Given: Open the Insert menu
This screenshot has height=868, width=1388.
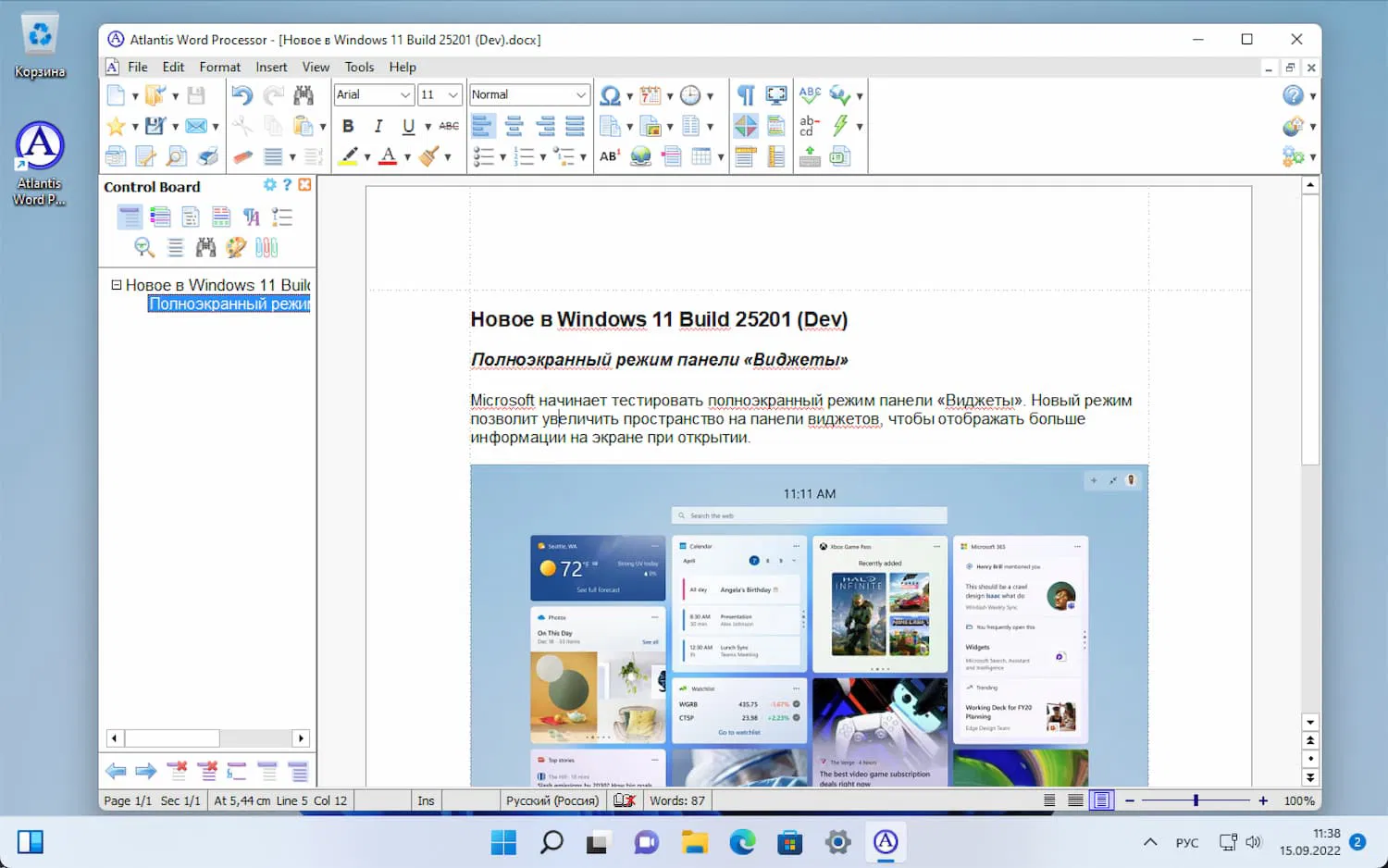Looking at the screenshot, I should (x=271, y=67).
